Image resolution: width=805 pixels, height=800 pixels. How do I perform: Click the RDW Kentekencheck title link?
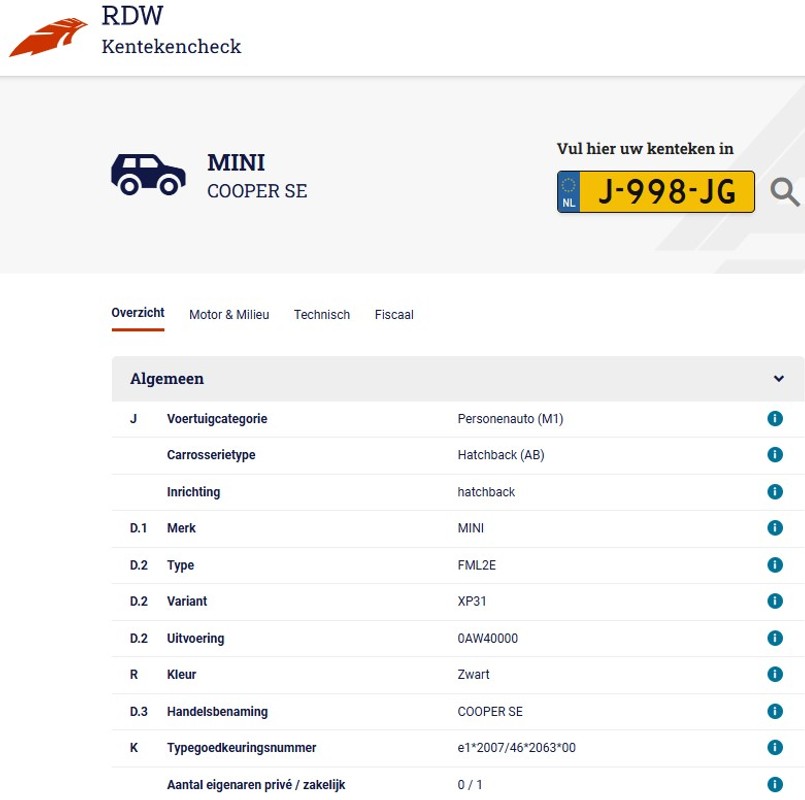(171, 30)
